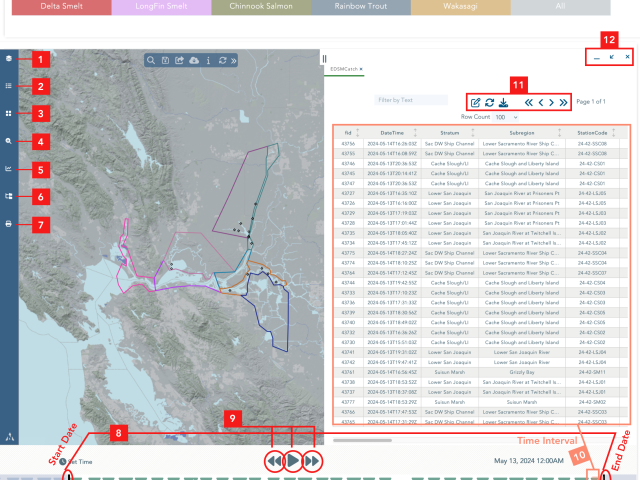640x480 pixels.
Task: Select the LongFin Smelt species tab
Action: (161, 7)
